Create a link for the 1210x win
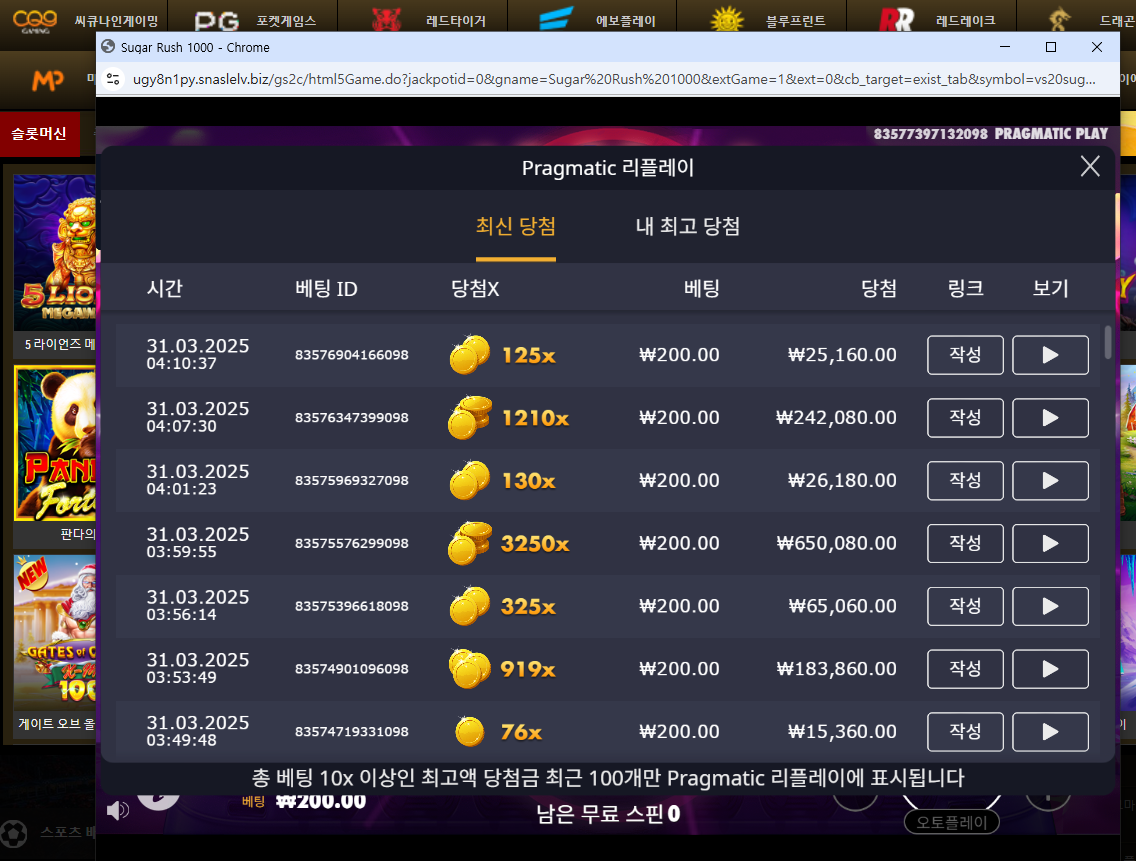This screenshot has height=861, width=1136. 965,418
